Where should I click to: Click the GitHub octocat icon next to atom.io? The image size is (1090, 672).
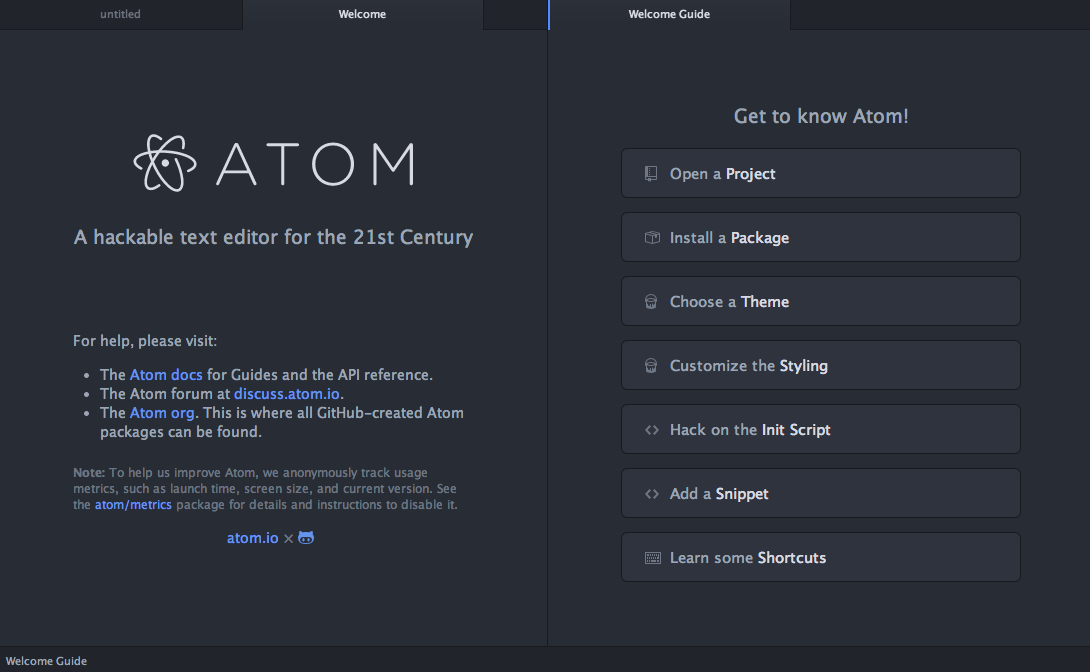coord(306,538)
